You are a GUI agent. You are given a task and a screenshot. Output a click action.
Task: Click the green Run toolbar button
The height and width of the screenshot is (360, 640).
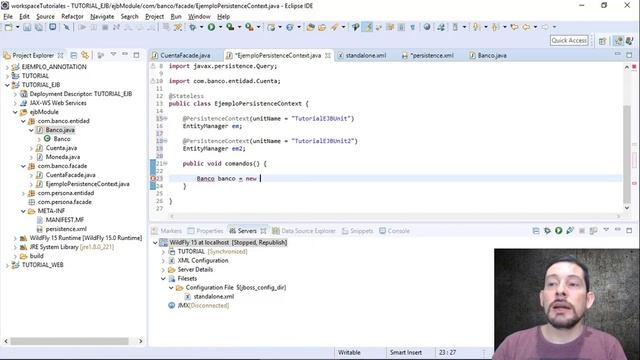click(x=211, y=27)
